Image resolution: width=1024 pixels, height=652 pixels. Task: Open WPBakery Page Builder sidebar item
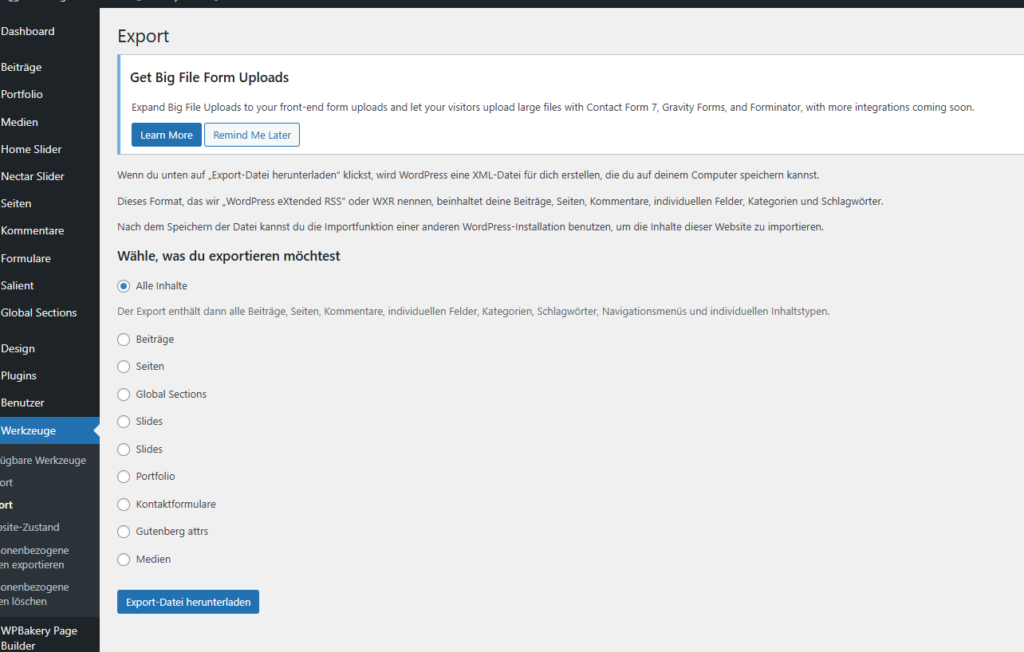pos(38,639)
